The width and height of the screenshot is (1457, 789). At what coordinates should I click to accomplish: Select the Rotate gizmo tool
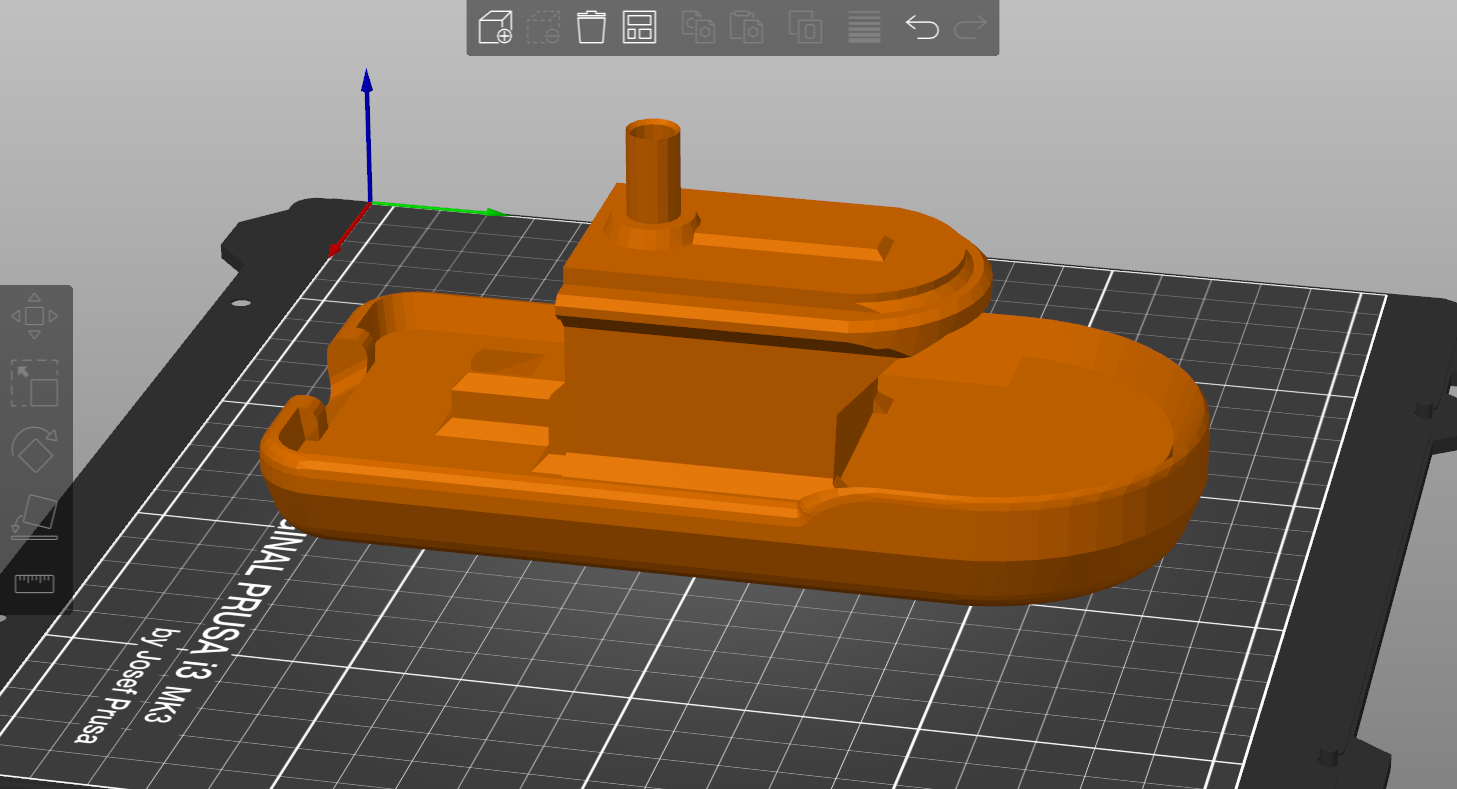click(34, 450)
